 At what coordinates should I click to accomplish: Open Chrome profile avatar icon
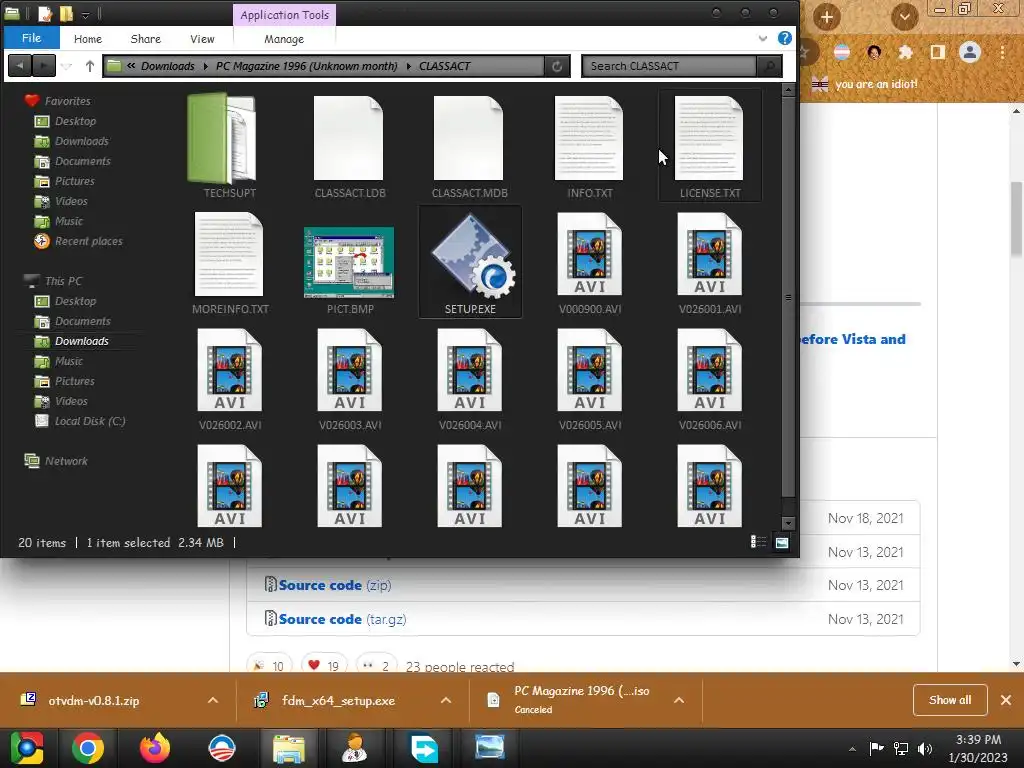[970, 52]
